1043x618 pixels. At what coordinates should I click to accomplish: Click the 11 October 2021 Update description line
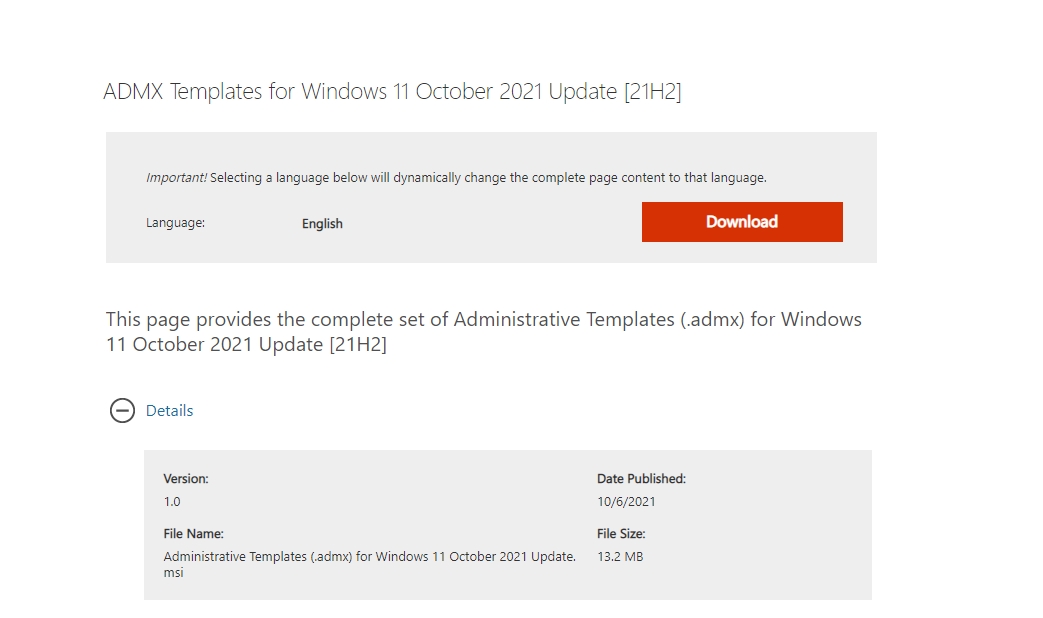246,345
